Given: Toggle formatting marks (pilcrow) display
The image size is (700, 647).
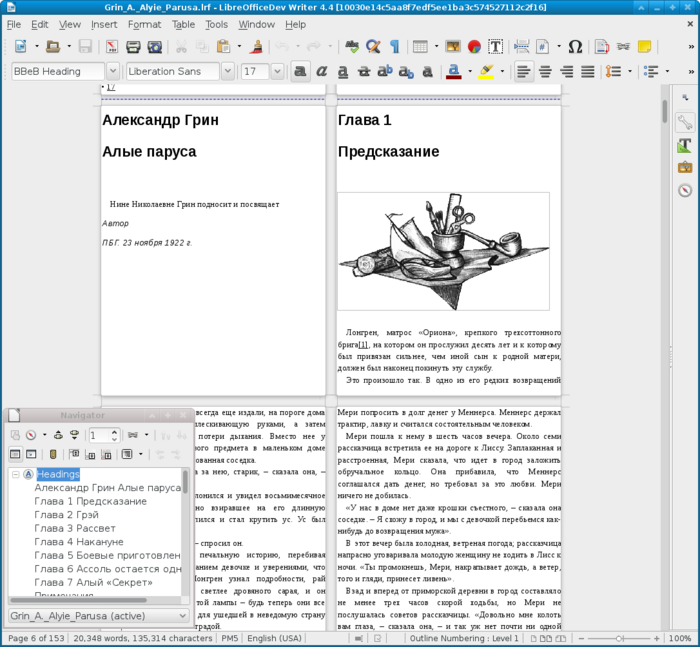Looking at the screenshot, I should tap(394, 47).
